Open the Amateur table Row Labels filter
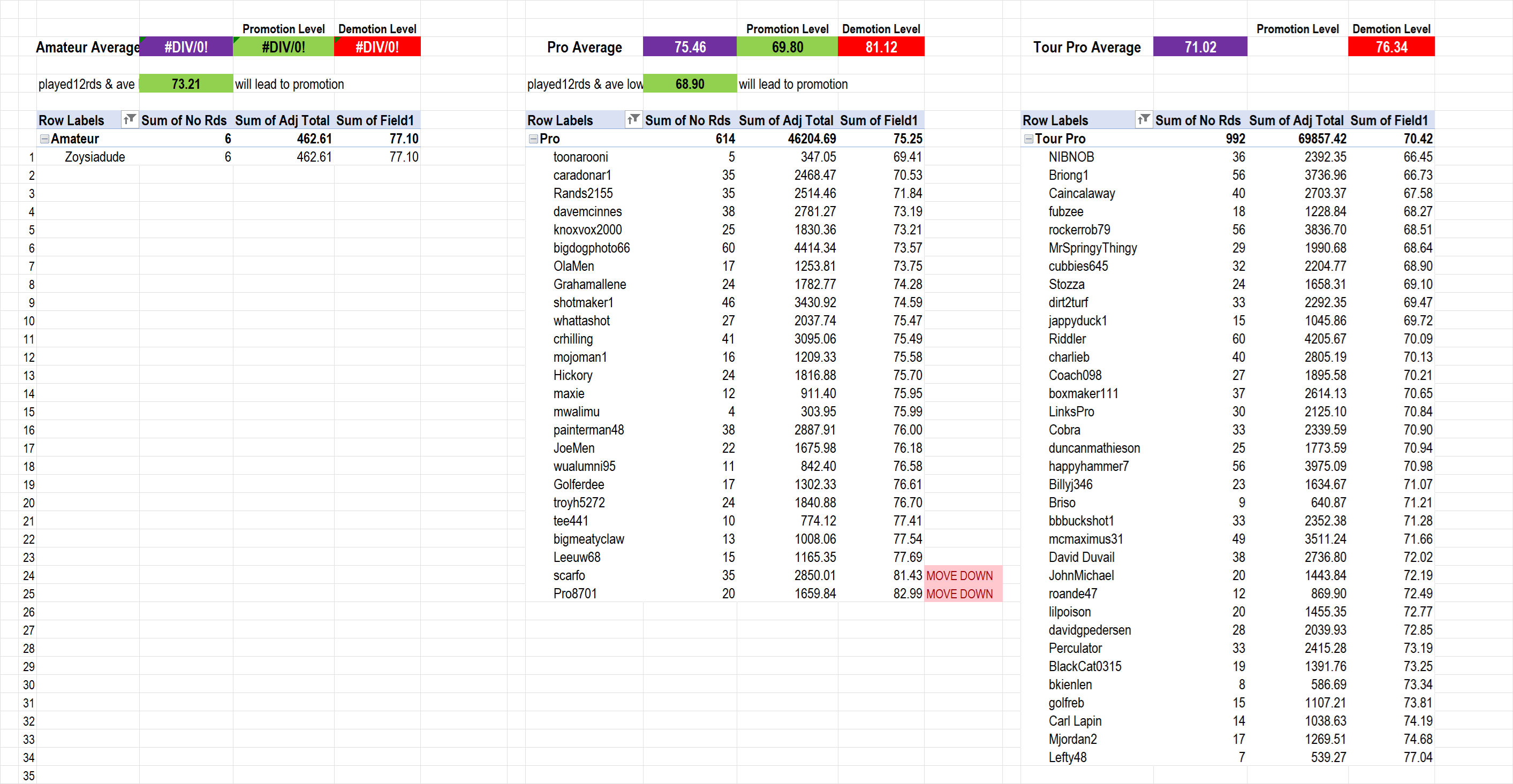1513x784 pixels. pos(130,120)
